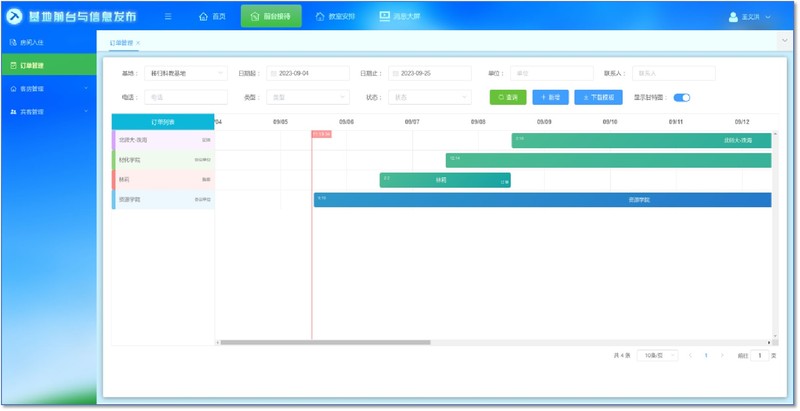Select the 资源学院 blue-marked order row
800x411 pixels.
(x=163, y=200)
